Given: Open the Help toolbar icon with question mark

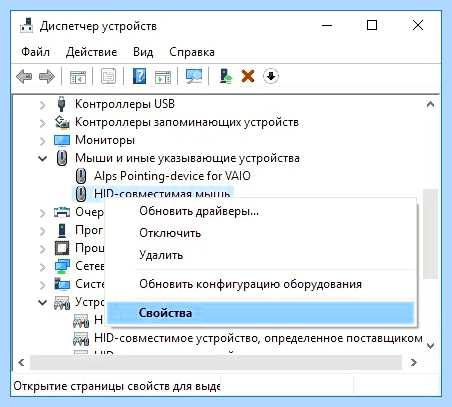Looking at the screenshot, I should [139, 76].
